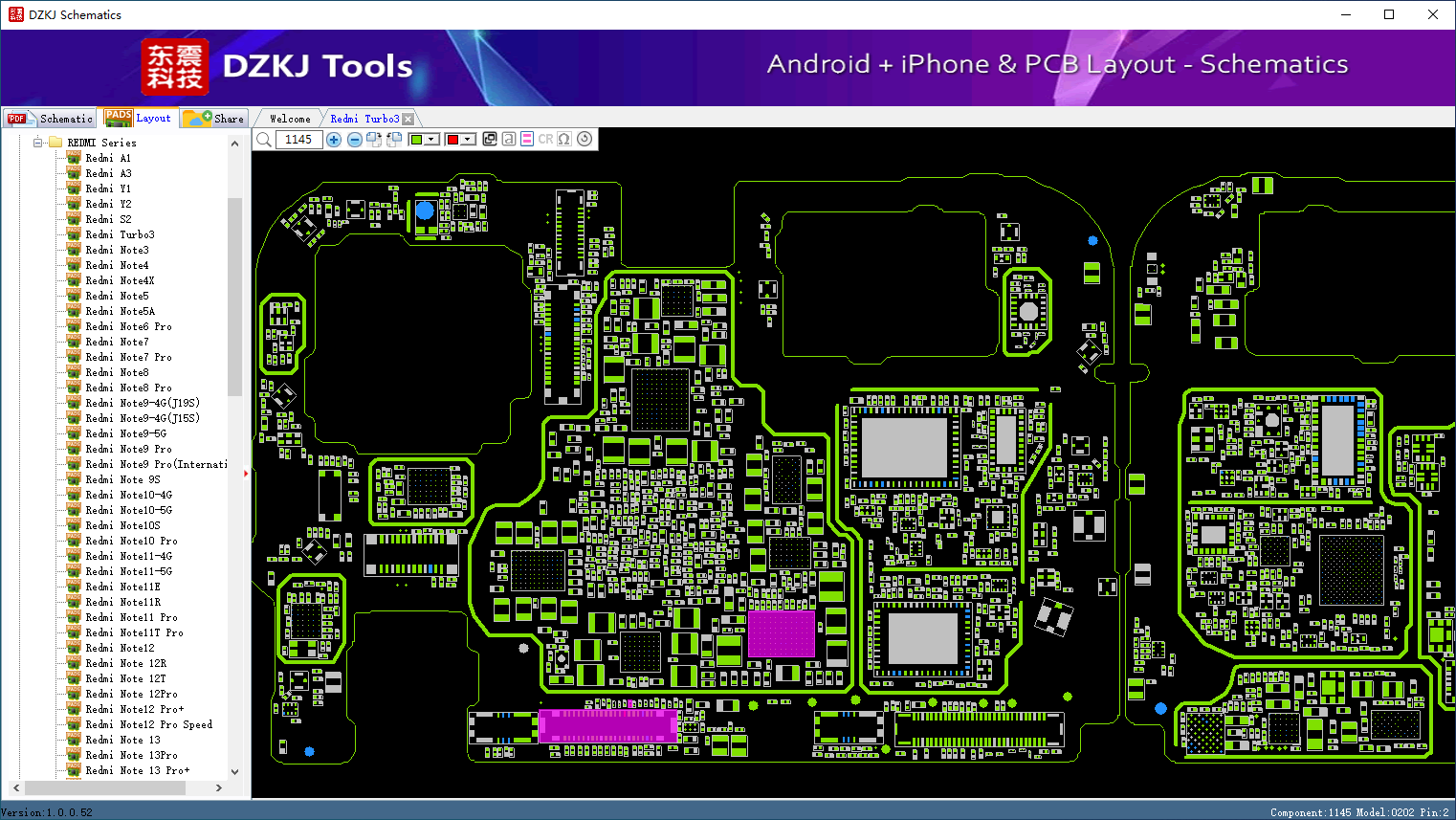Click the circular reset arrow toolbar icon
The height and width of the screenshot is (820, 1456).
pyautogui.click(x=585, y=139)
